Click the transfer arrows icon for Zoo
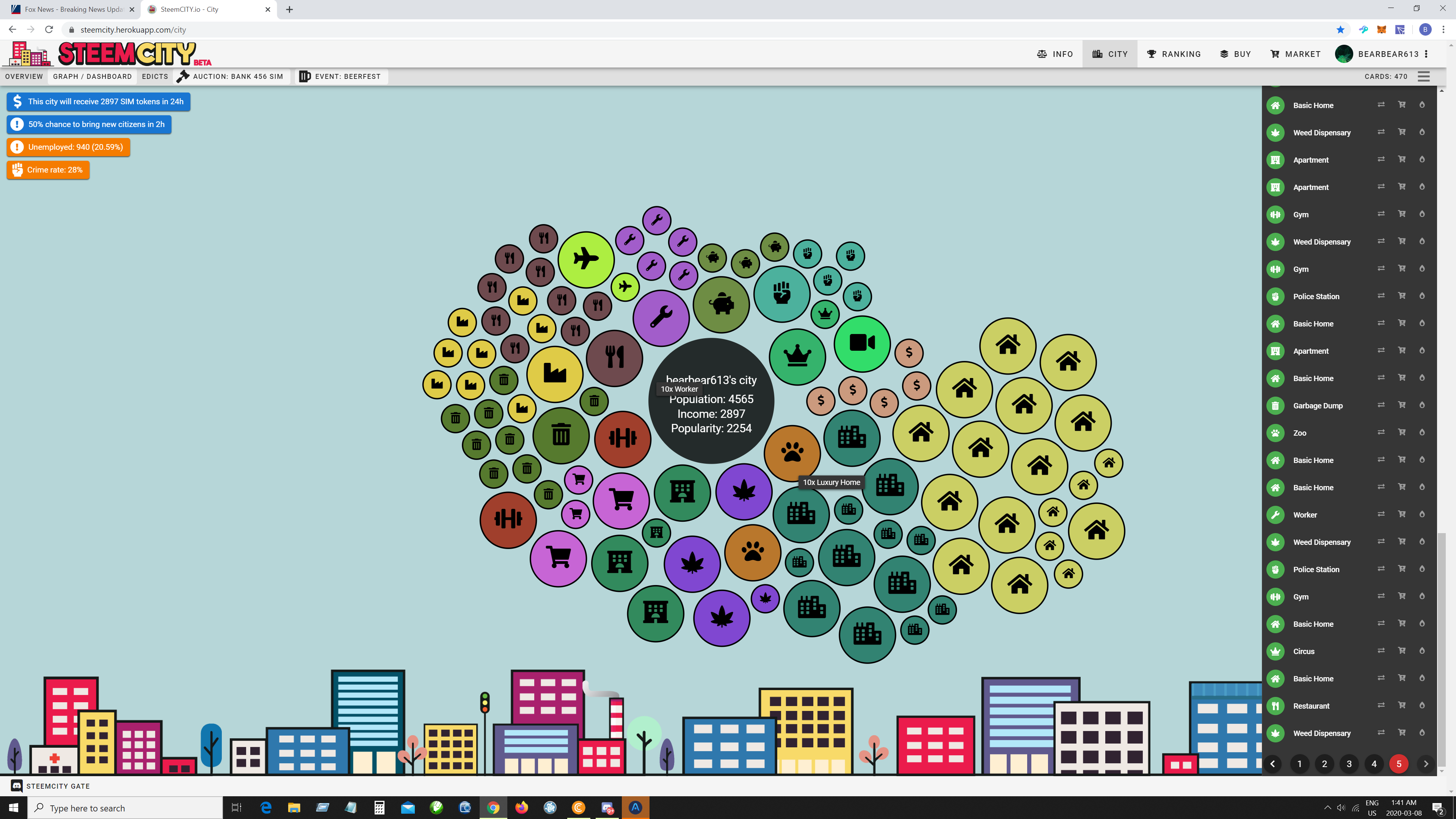 (1381, 432)
